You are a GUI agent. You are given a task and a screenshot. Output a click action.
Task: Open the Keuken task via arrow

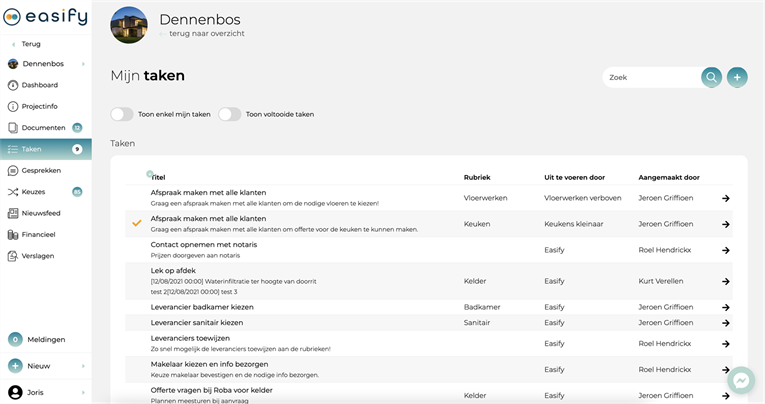point(726,224)
